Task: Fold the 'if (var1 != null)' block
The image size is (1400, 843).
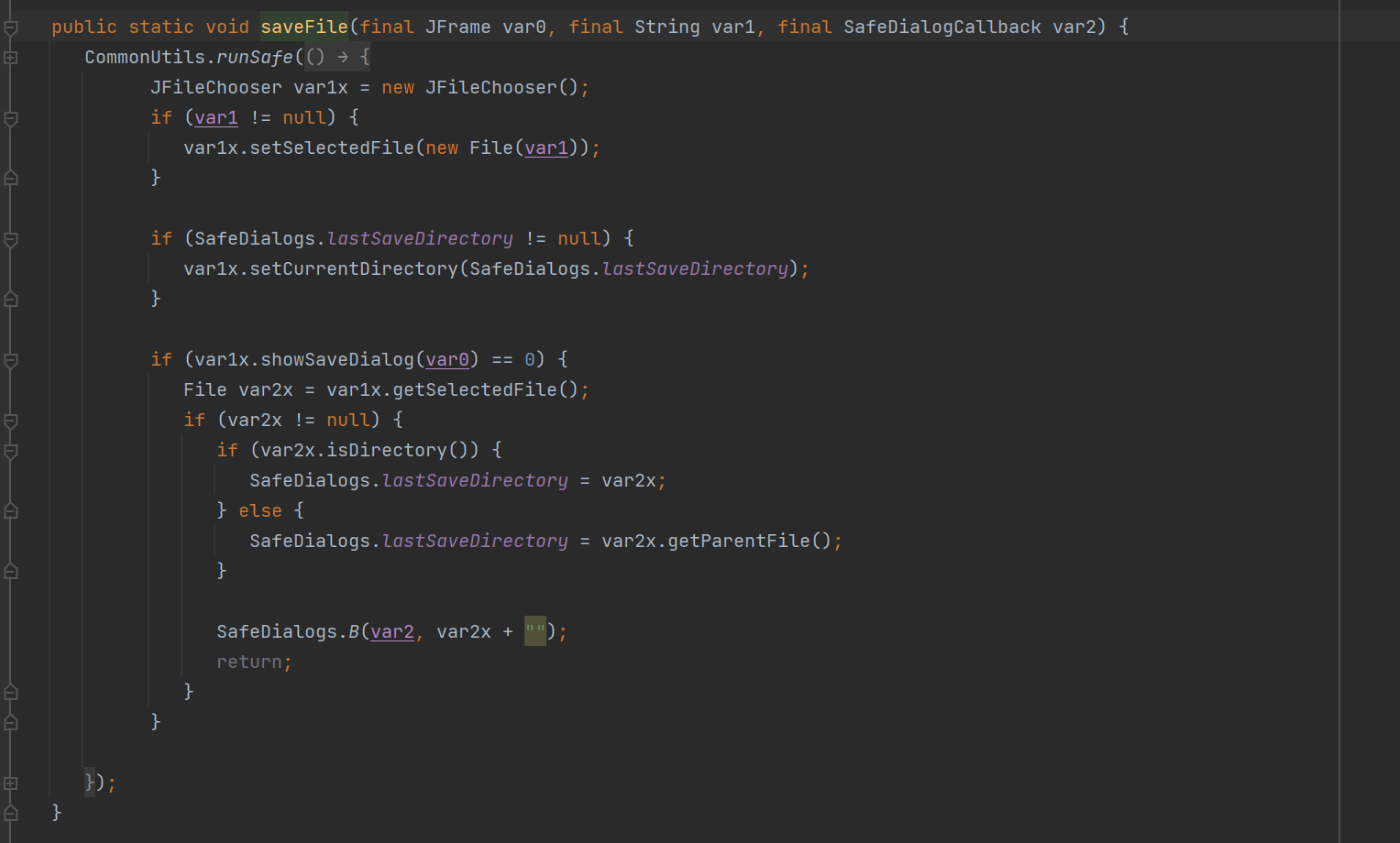Action: 11,118
